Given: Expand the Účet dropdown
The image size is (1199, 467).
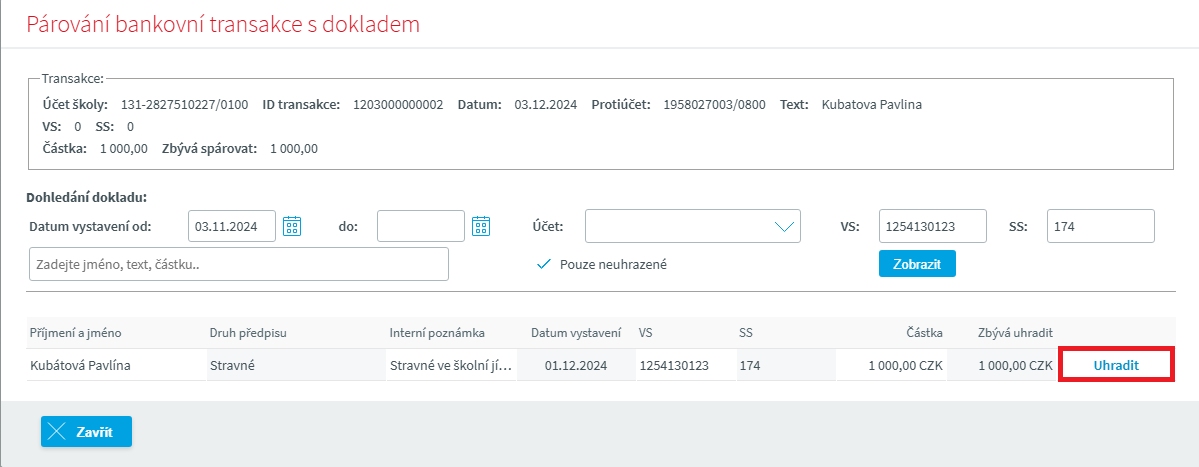Looking at the screenshot, I should [692, 226].
